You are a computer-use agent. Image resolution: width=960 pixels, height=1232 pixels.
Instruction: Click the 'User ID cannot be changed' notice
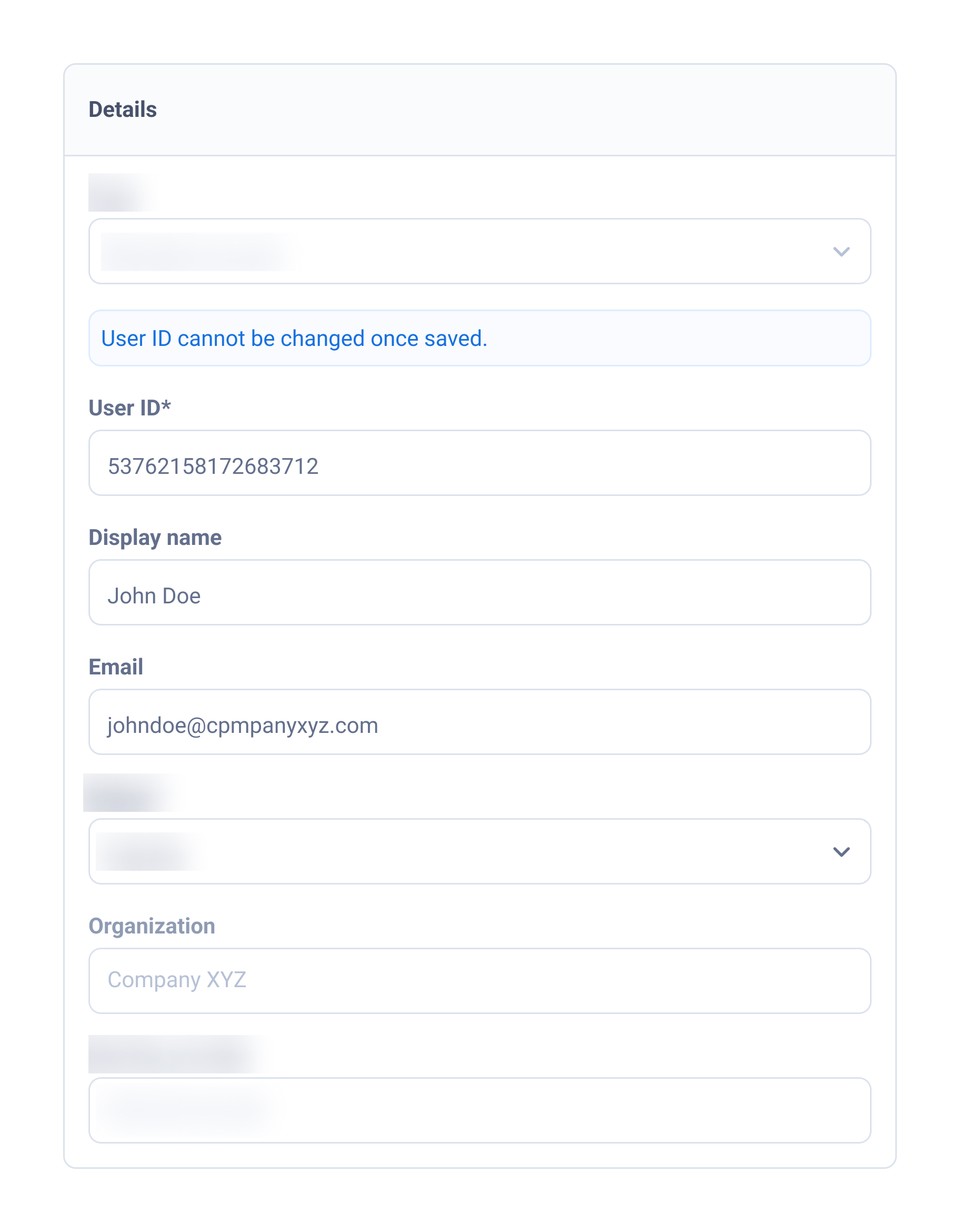[x=294, y=339]
